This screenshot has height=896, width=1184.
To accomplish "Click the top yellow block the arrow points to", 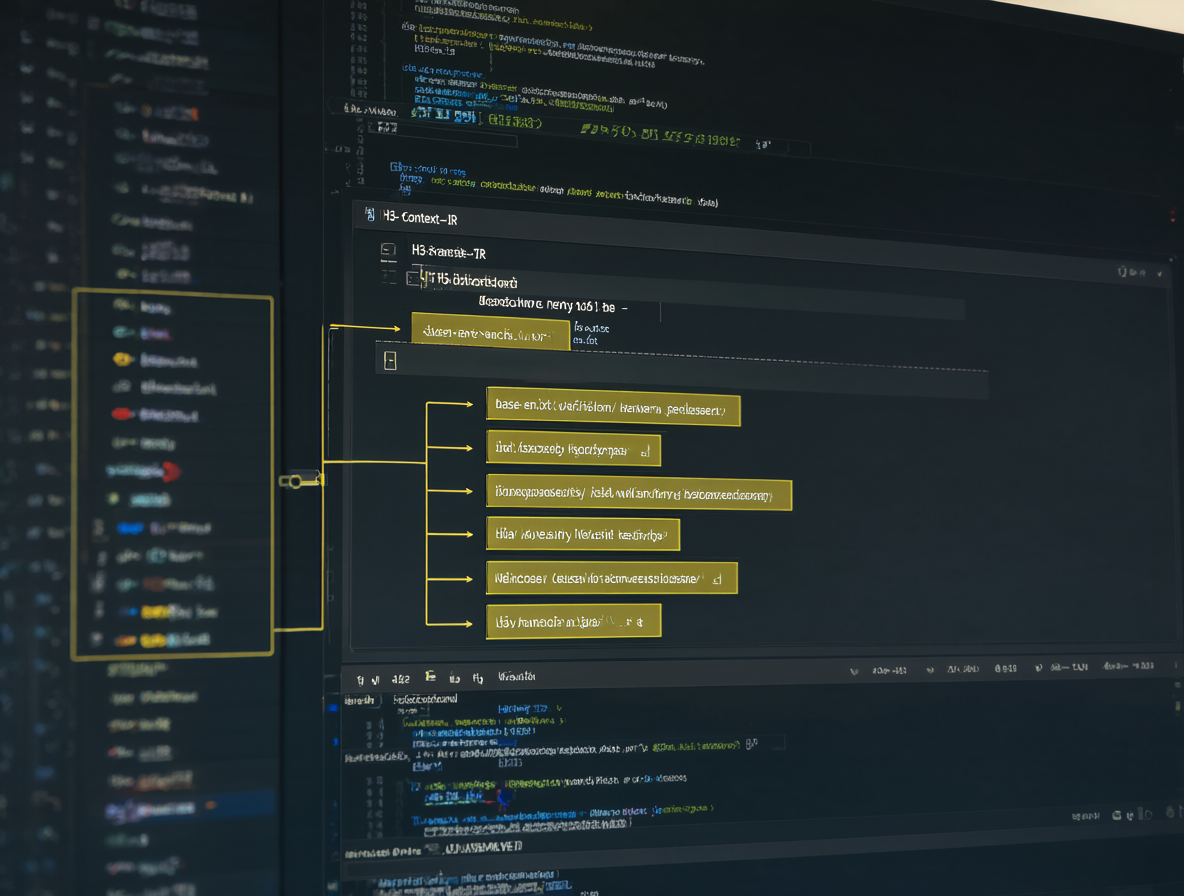I will (490, 333).
